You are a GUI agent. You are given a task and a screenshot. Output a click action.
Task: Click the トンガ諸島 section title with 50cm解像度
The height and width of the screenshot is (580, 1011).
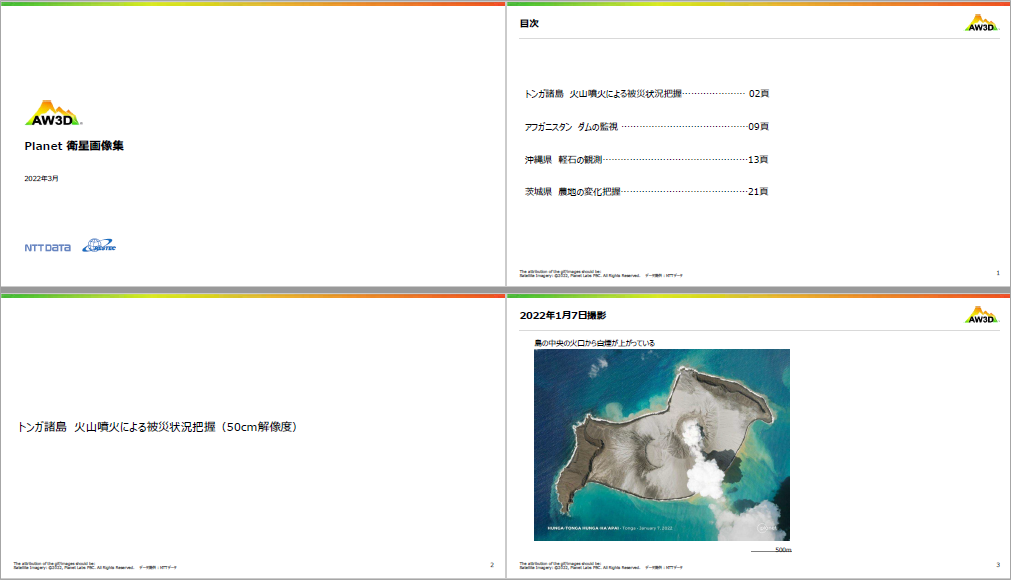[x=157, y=427]
